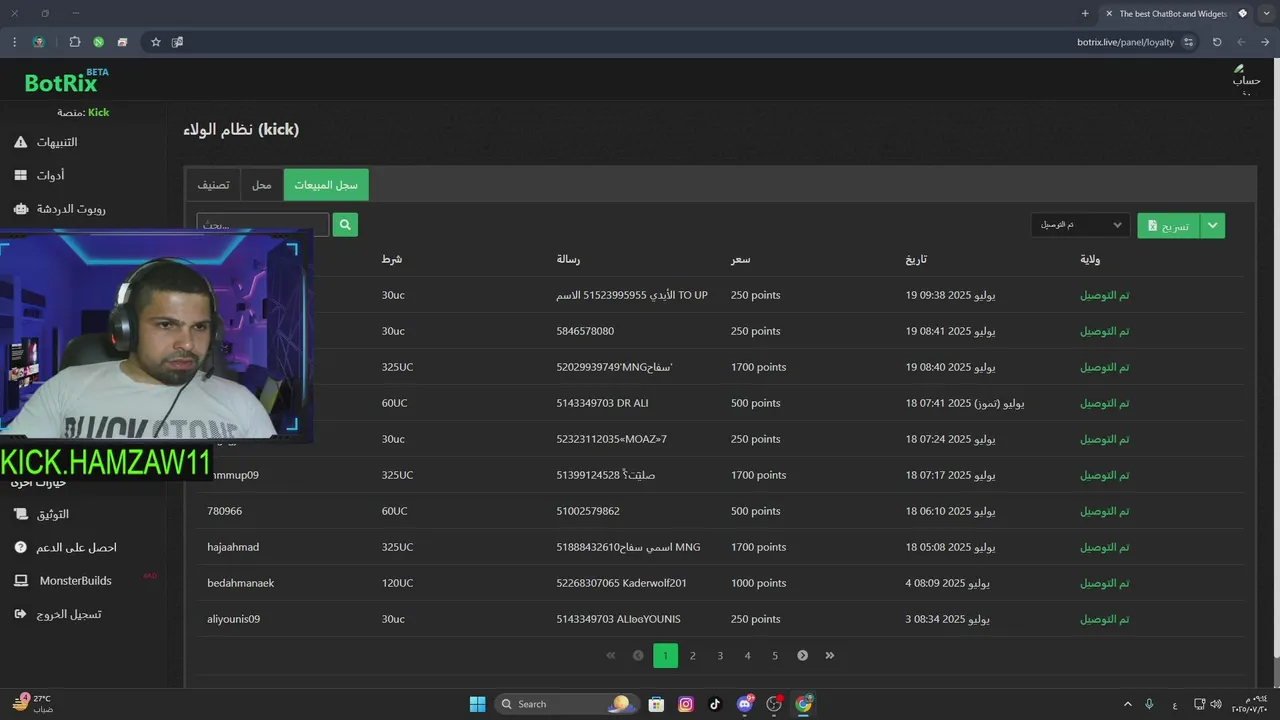Open Microsoft Store from taskbar
1280x720 pixels.
click(x=656, y=704)
